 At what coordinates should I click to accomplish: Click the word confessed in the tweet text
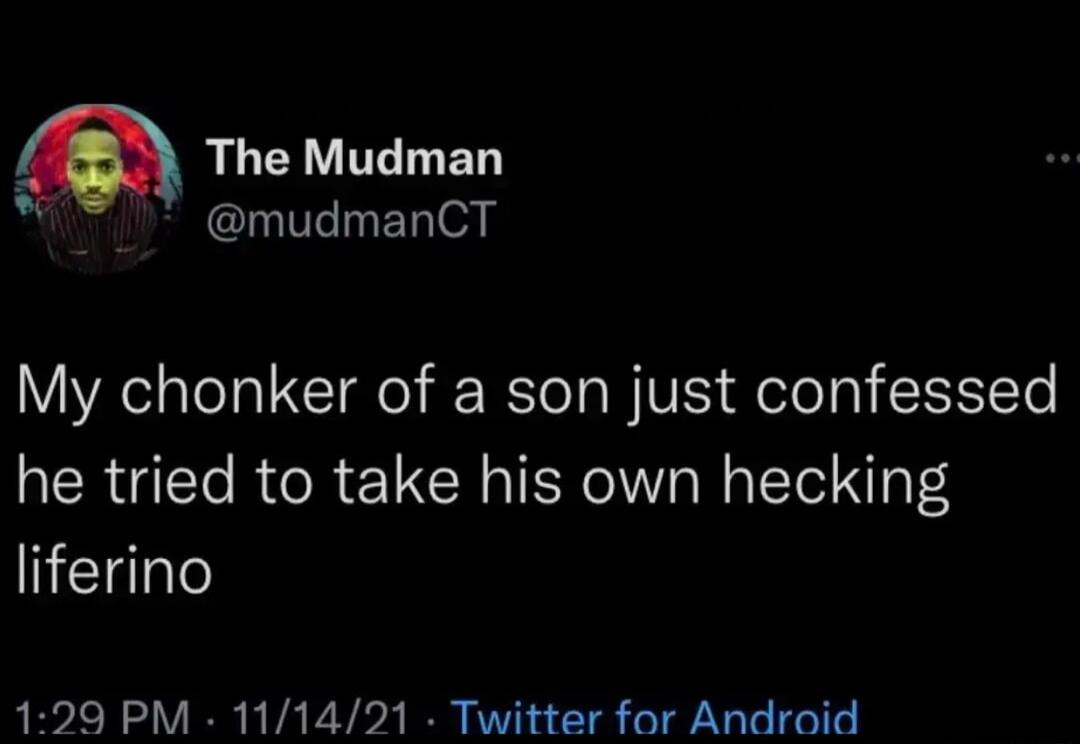coord(910,388)
